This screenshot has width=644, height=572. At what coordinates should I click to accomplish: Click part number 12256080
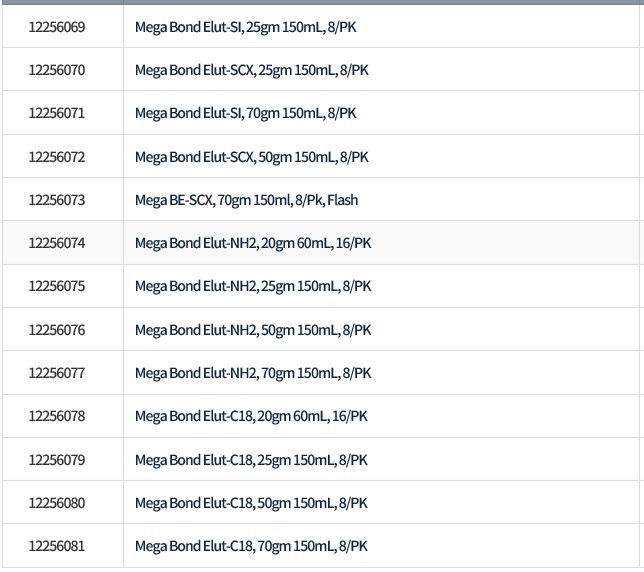tap(57, 503)
